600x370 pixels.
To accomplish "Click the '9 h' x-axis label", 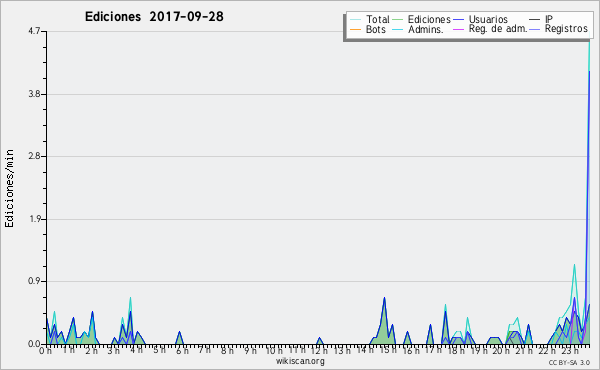I will coord(250,350).
